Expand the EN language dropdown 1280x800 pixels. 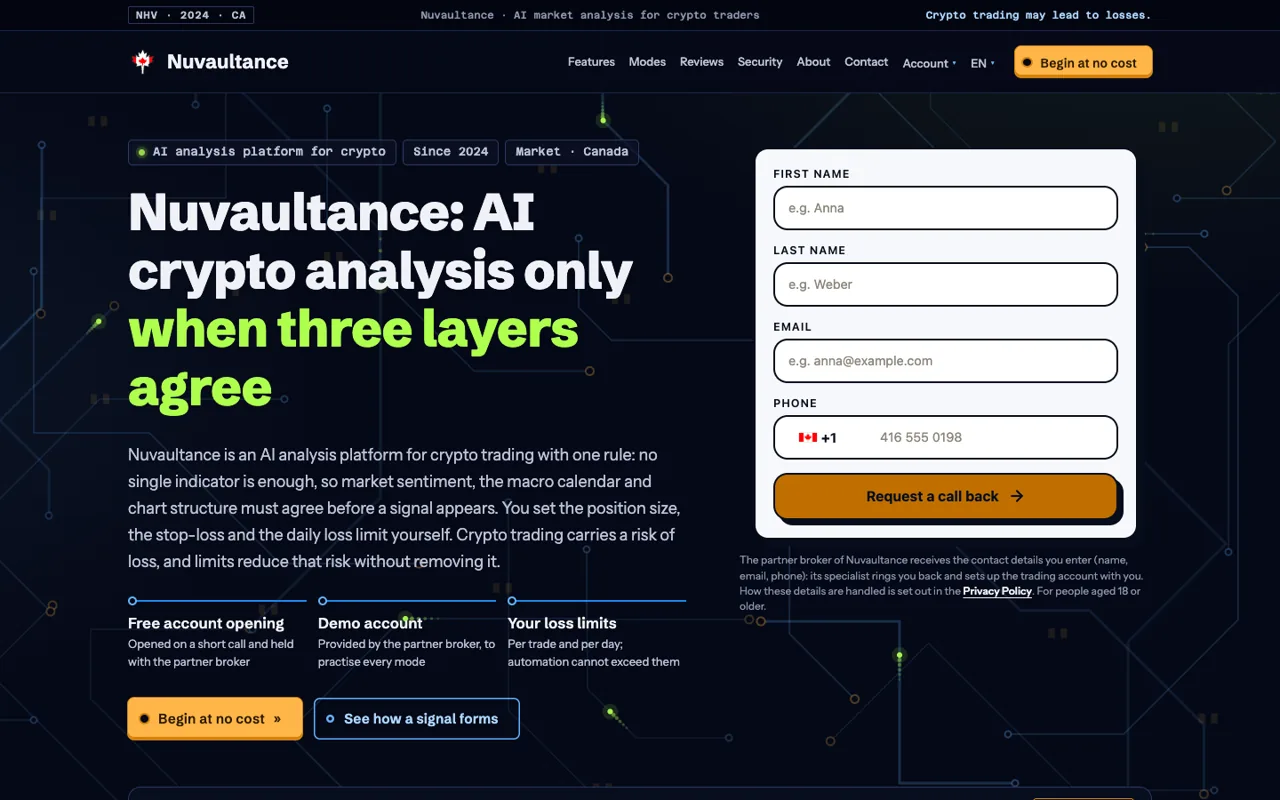click(x=982, y=63)
